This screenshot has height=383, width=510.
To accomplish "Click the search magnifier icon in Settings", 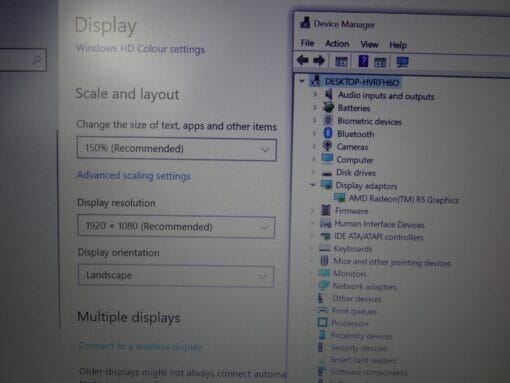I will (x=37, y=60).
